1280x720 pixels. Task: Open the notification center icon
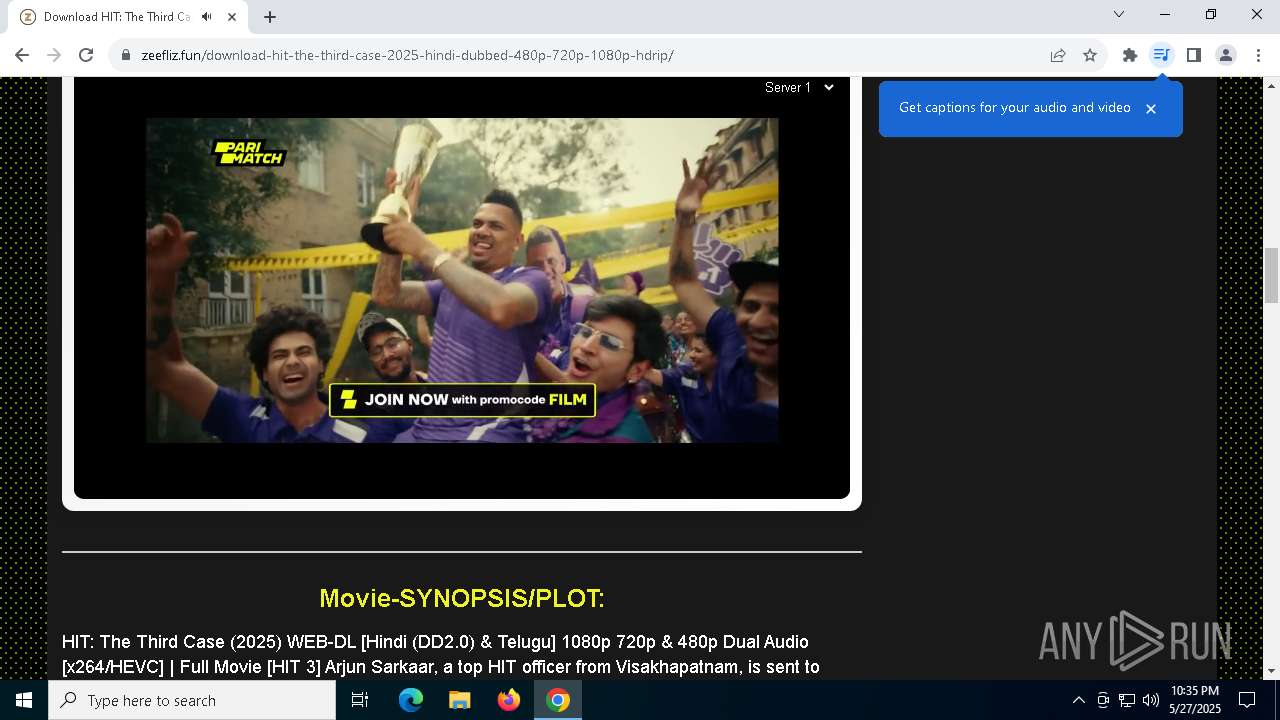tap(1247, 700)
